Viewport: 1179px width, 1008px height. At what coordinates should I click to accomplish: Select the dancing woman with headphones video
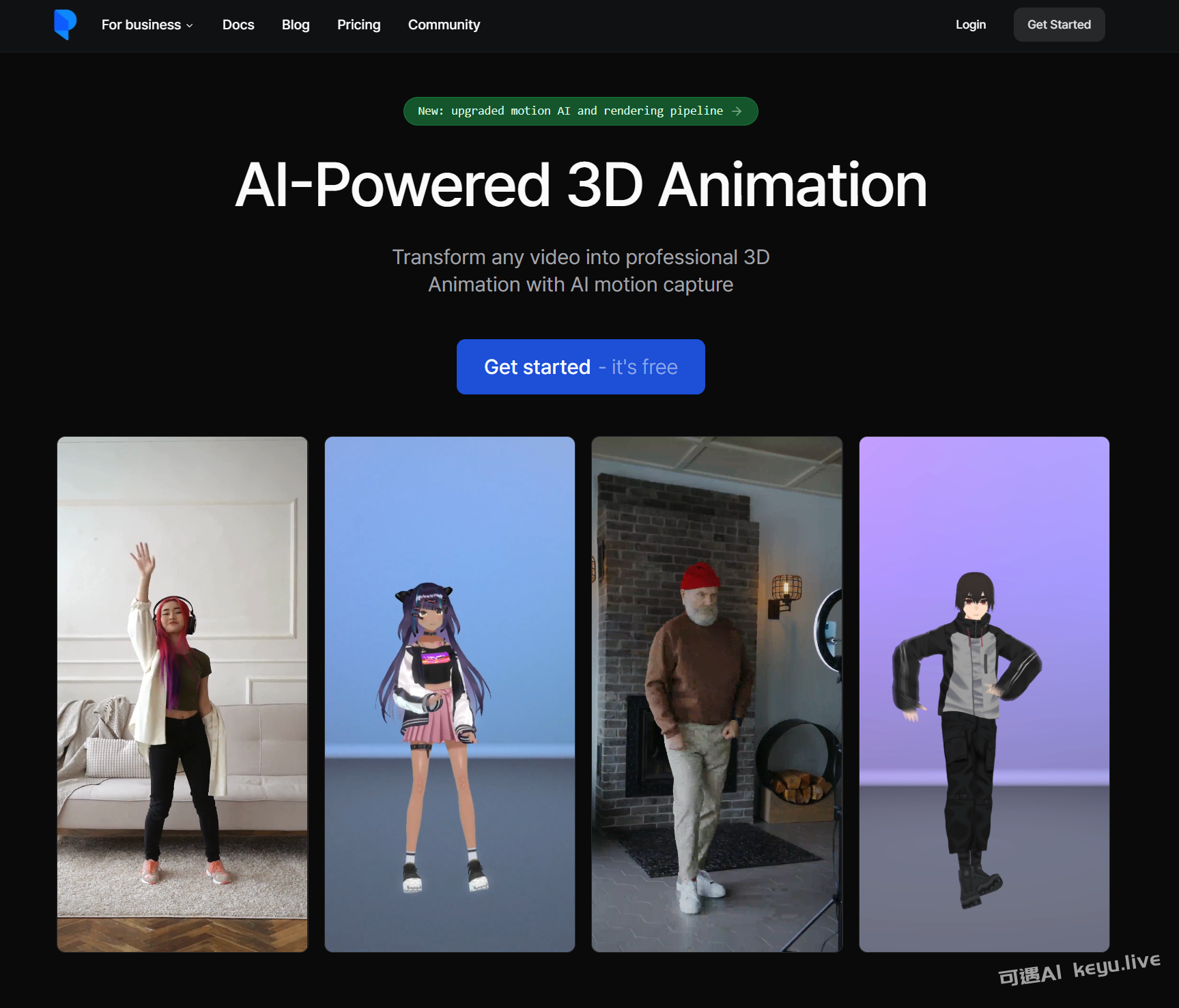(x=182, y=694)
